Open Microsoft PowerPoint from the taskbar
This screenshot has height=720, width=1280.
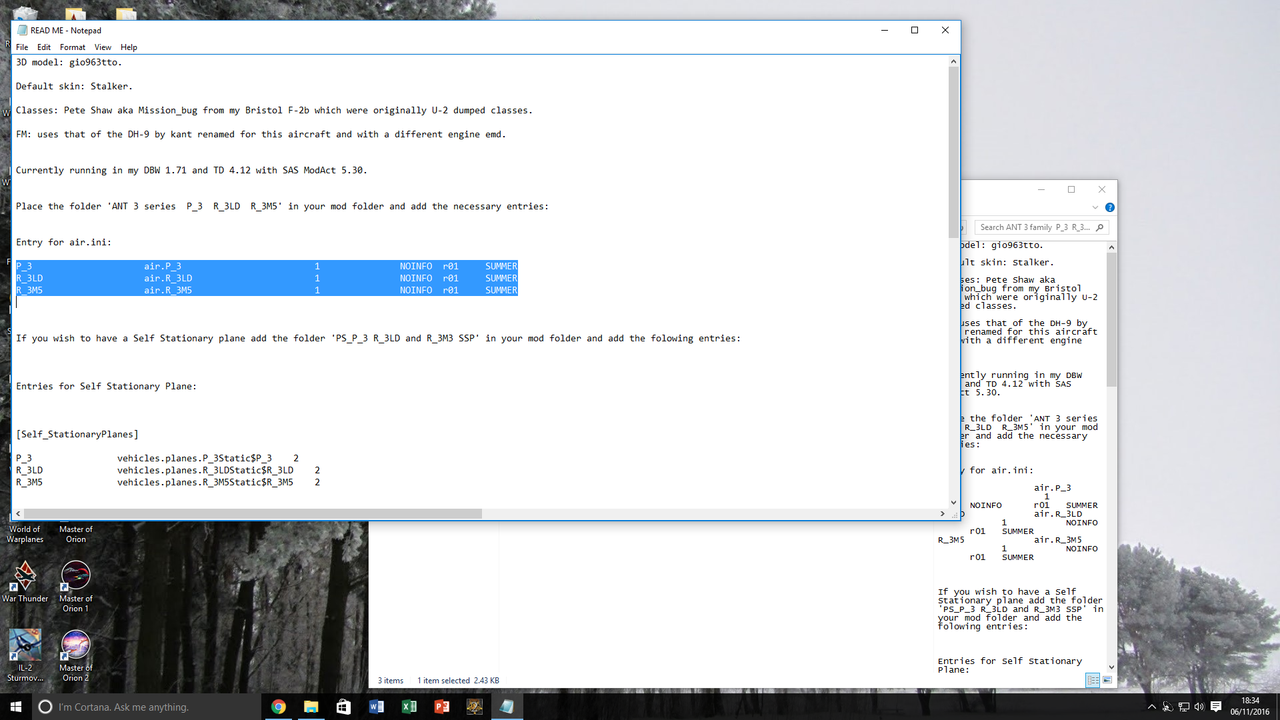pyautogui.click(x=442, y=706)
